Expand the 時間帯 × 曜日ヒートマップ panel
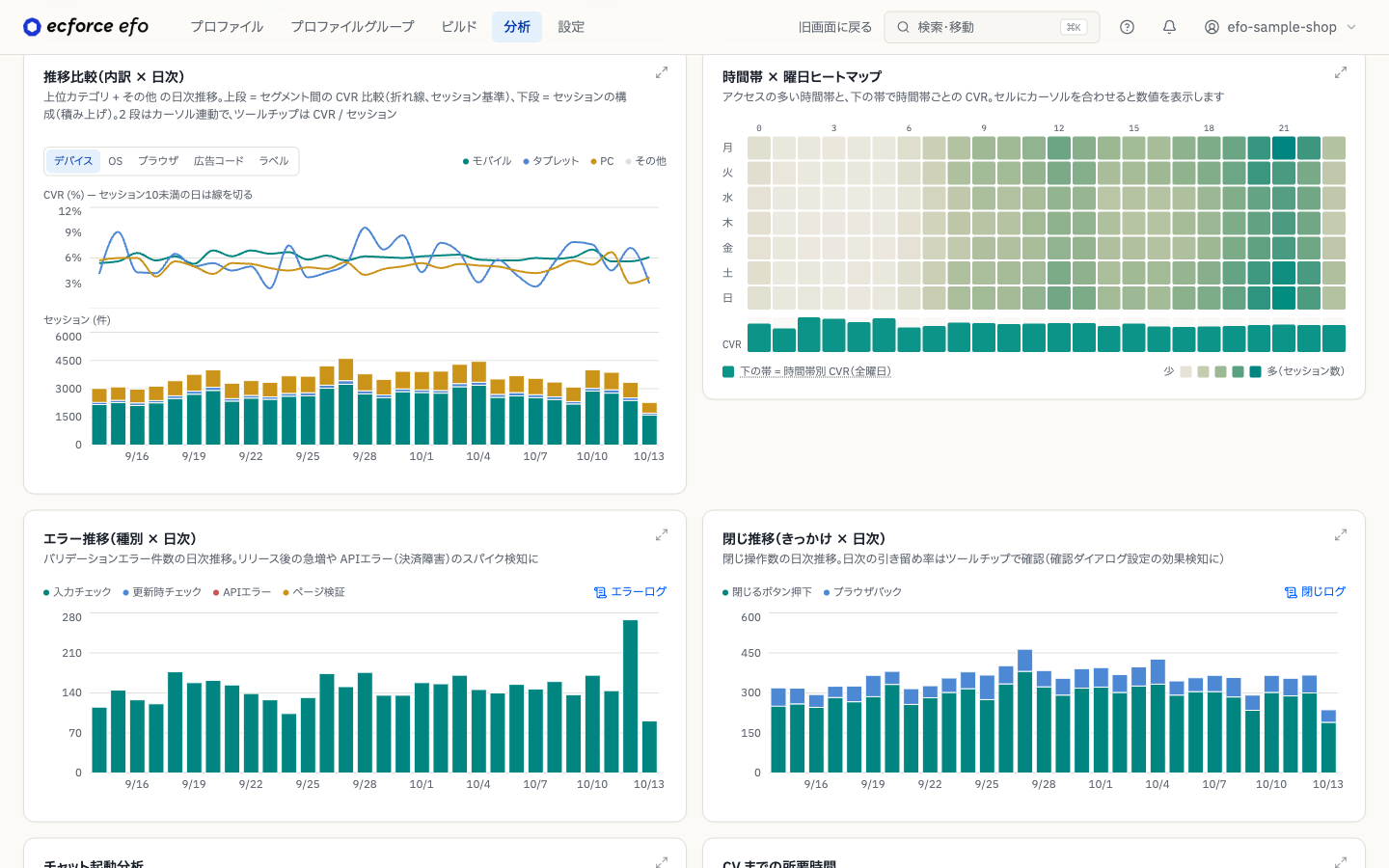 1341,72
